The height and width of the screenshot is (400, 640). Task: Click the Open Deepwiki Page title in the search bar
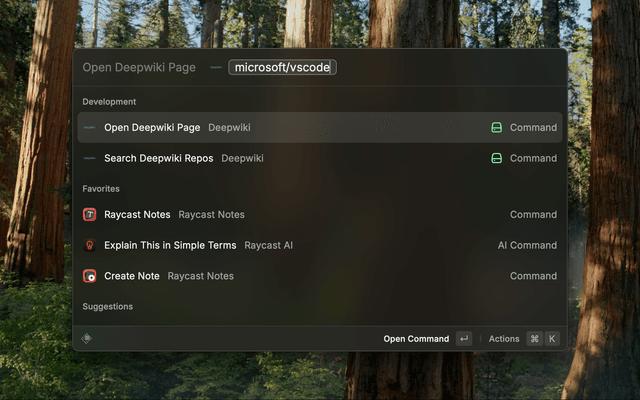point(139,67)
